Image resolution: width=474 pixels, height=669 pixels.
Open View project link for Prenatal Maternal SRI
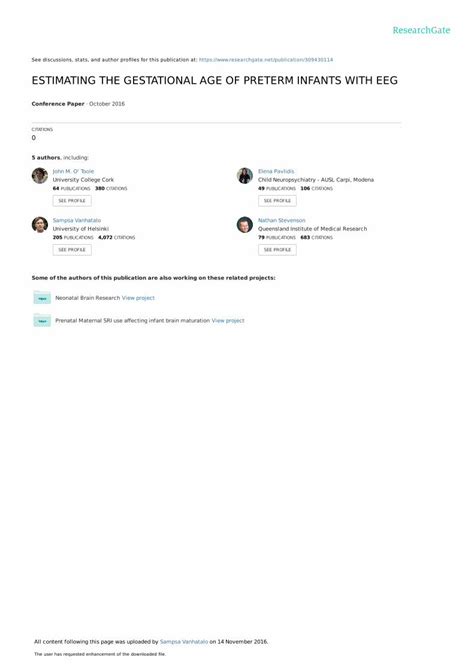point(228,320)
